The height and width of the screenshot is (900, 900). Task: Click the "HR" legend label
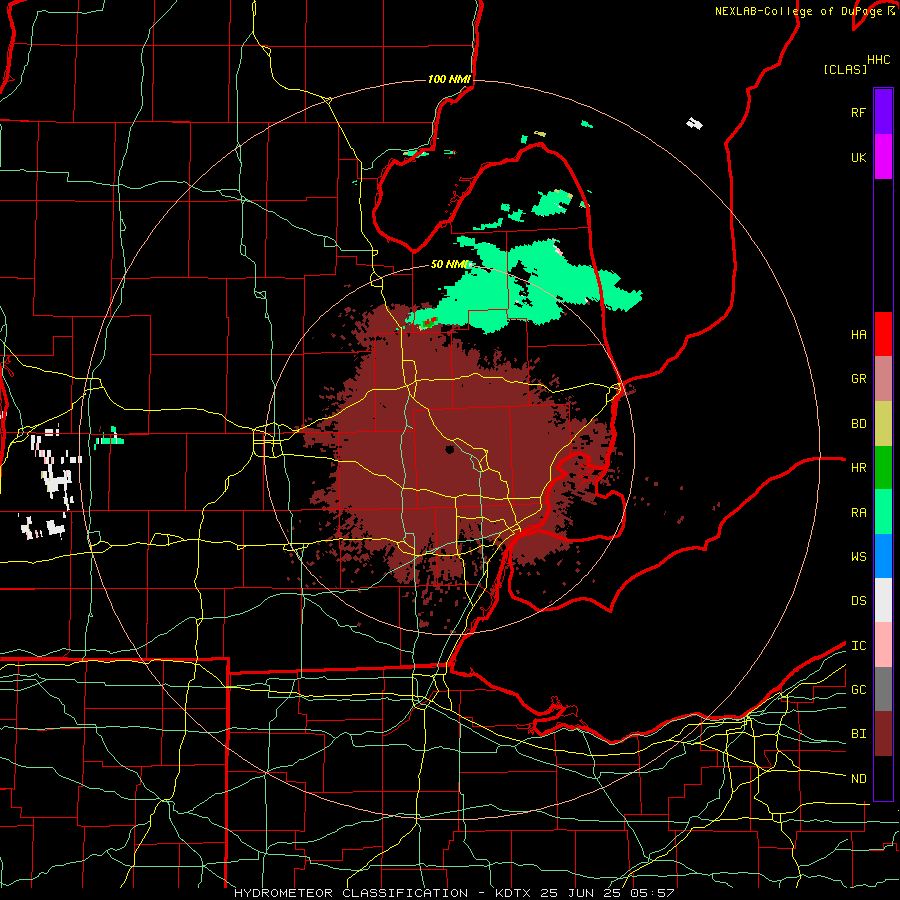(x=858, y=468)
